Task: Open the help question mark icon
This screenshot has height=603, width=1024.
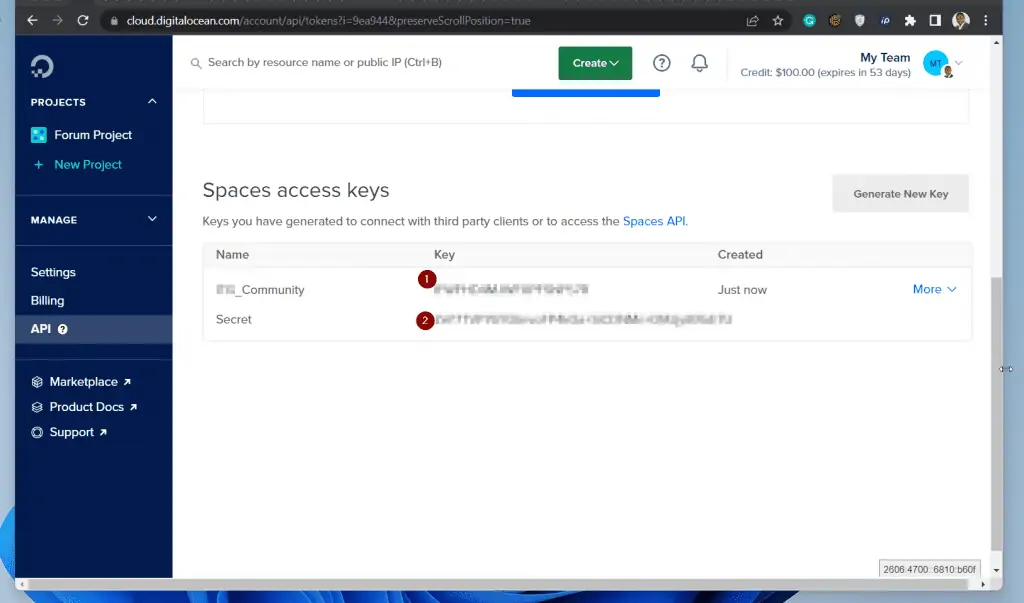Action: point(662,63)
